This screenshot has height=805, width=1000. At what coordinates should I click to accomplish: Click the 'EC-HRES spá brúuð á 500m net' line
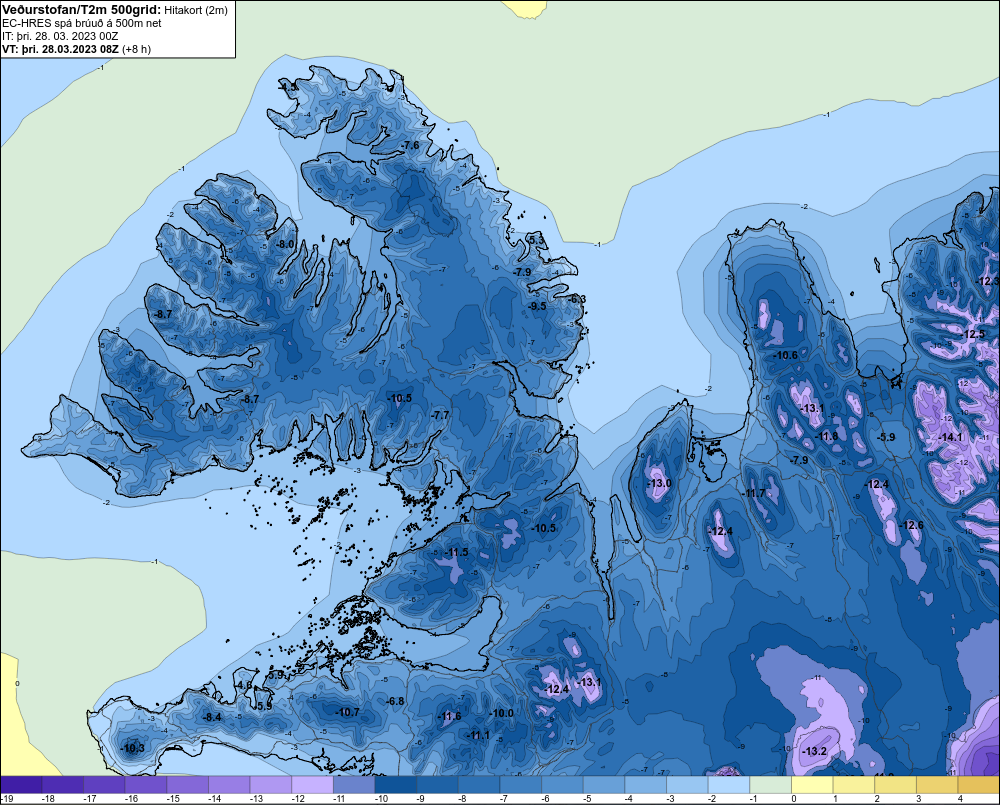[x=82, y=24]
